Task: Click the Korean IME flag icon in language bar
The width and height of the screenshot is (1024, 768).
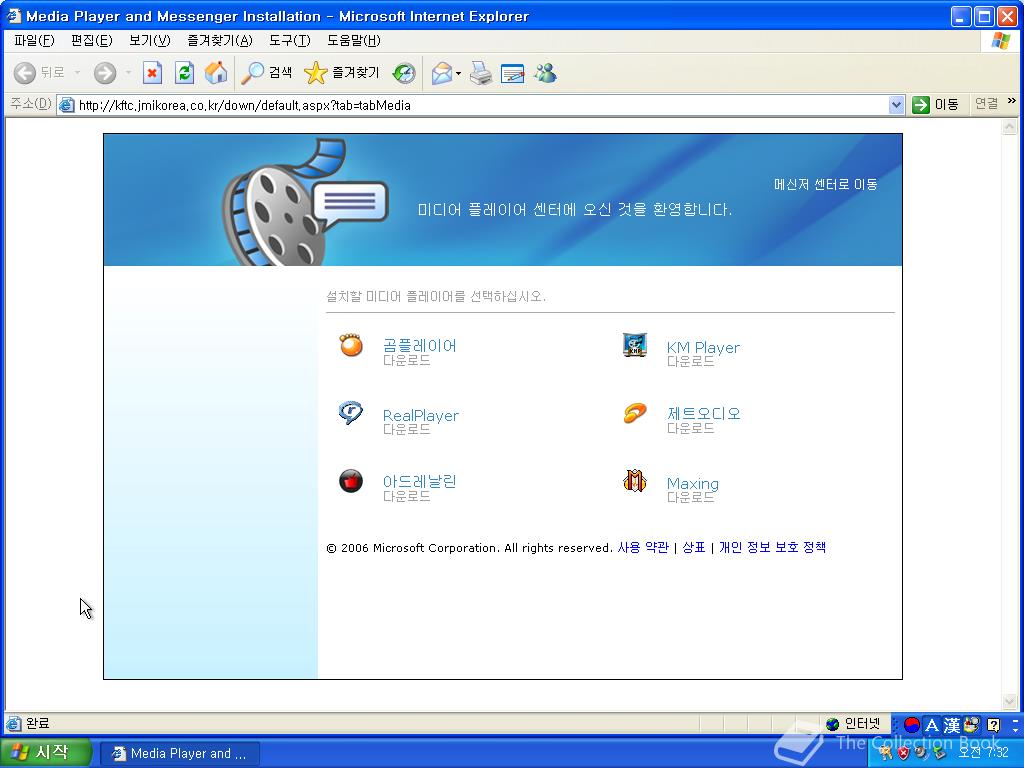Action: click(912, 724)
